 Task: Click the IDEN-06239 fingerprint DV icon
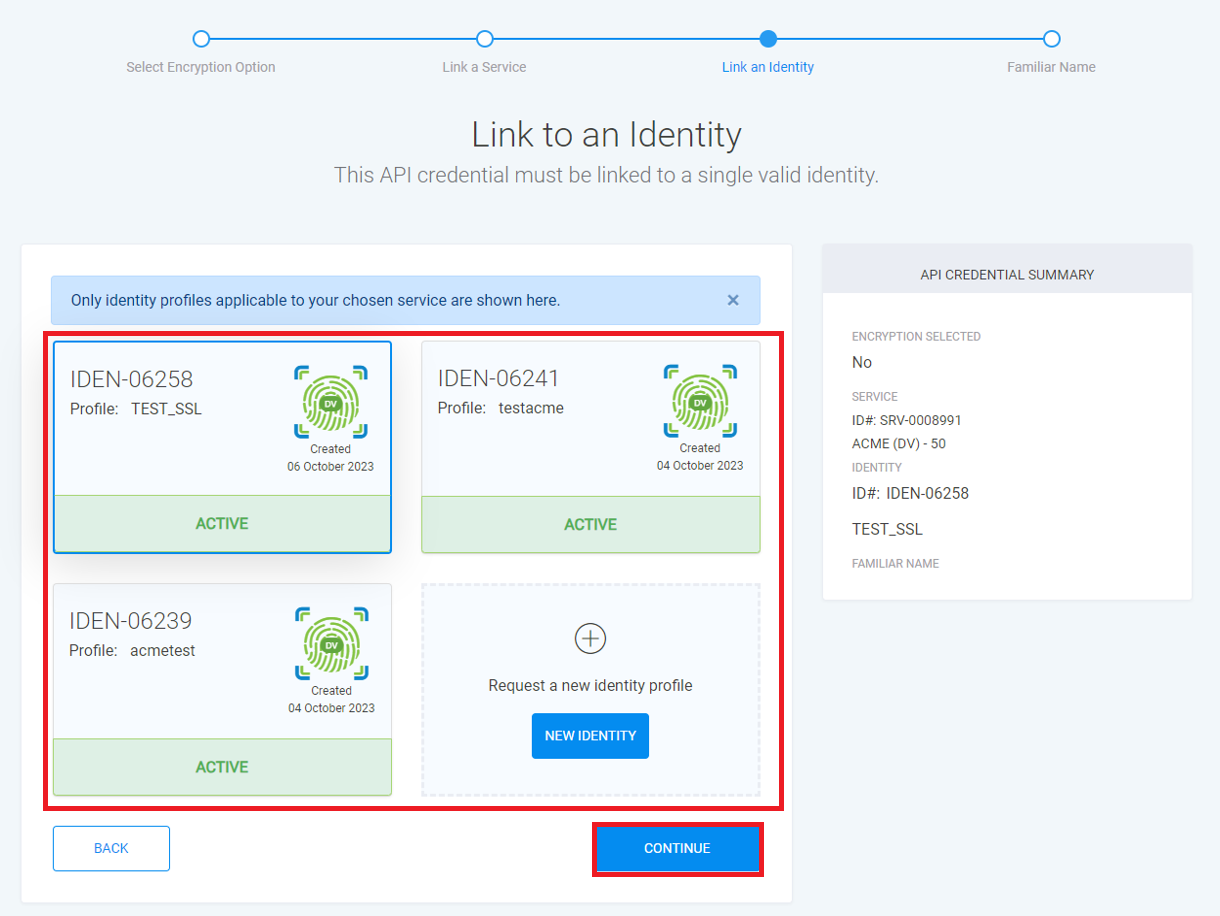[331, 643]
